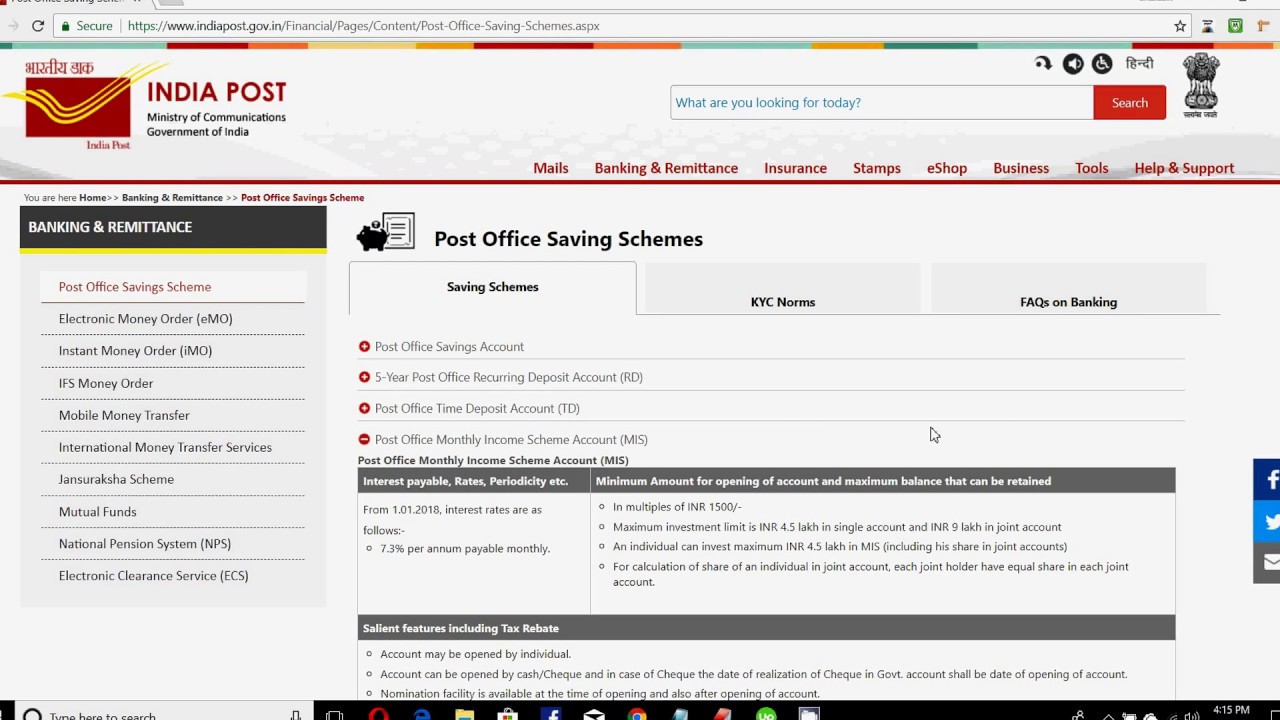1280x720 pixels.
Task: Open International Money Transfer Services in the sidebar
Action: (172, 447)
